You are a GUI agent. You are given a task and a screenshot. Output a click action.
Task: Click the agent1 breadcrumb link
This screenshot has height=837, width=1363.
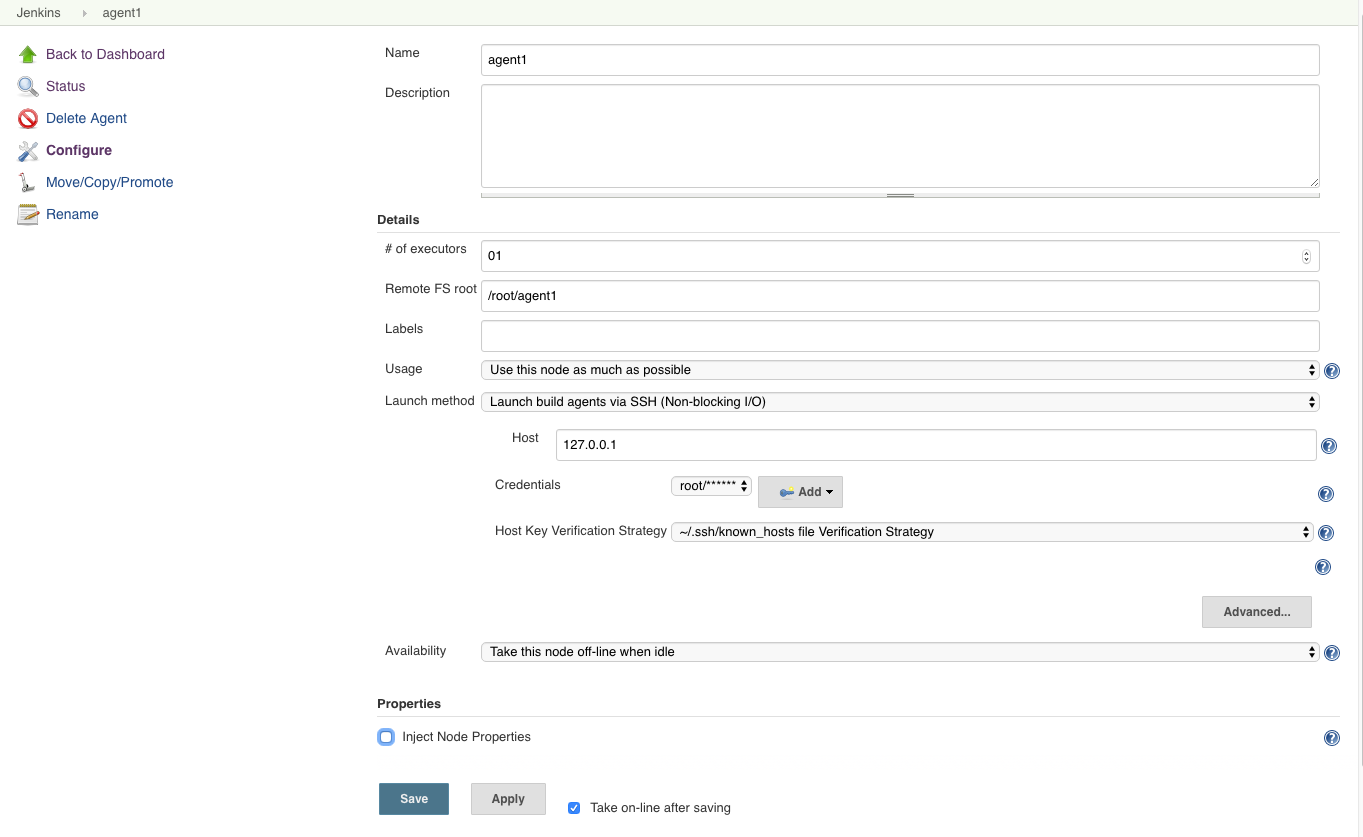pyautogui.click(x=121, y=13)
